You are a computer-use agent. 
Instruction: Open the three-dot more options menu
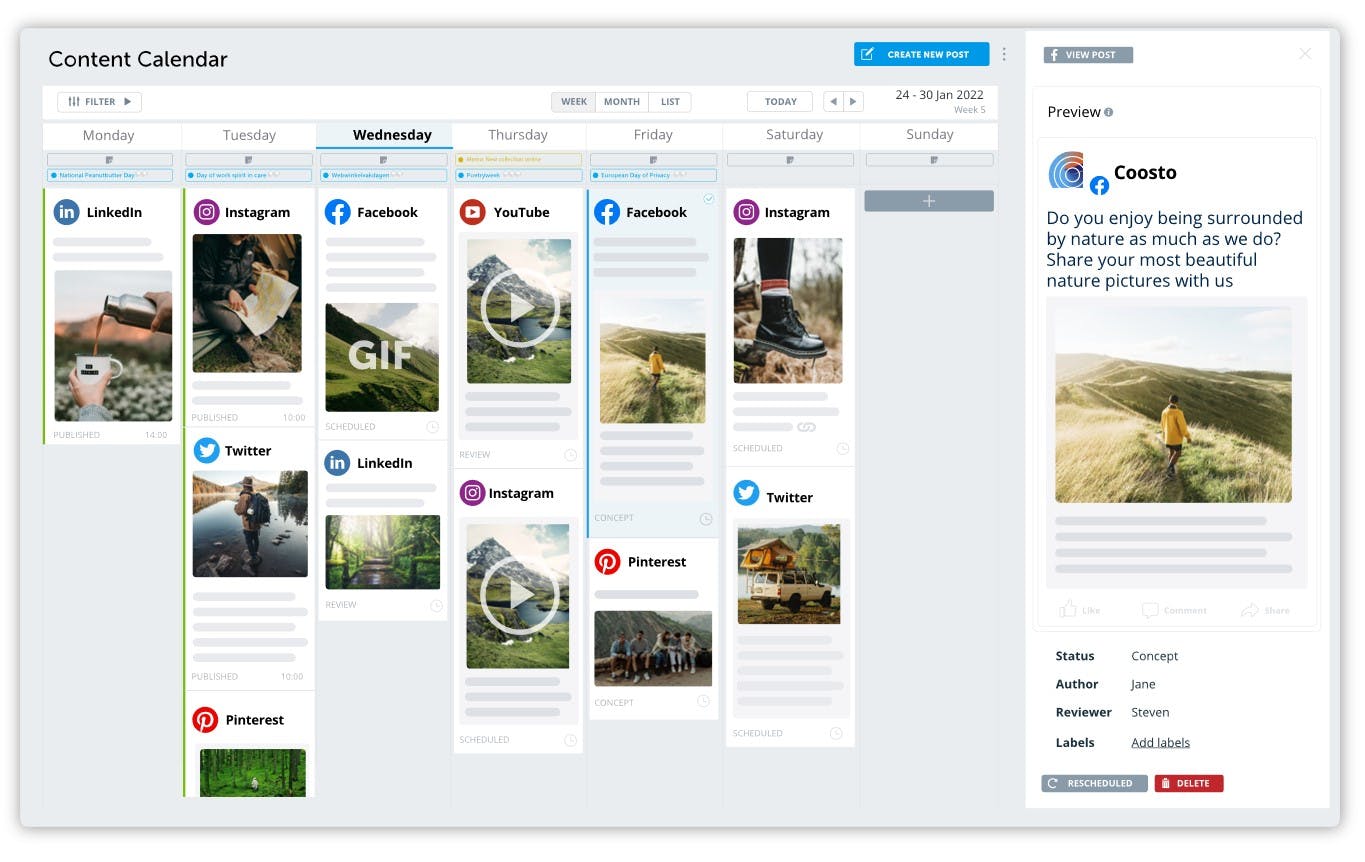[x=1004, y=54]
